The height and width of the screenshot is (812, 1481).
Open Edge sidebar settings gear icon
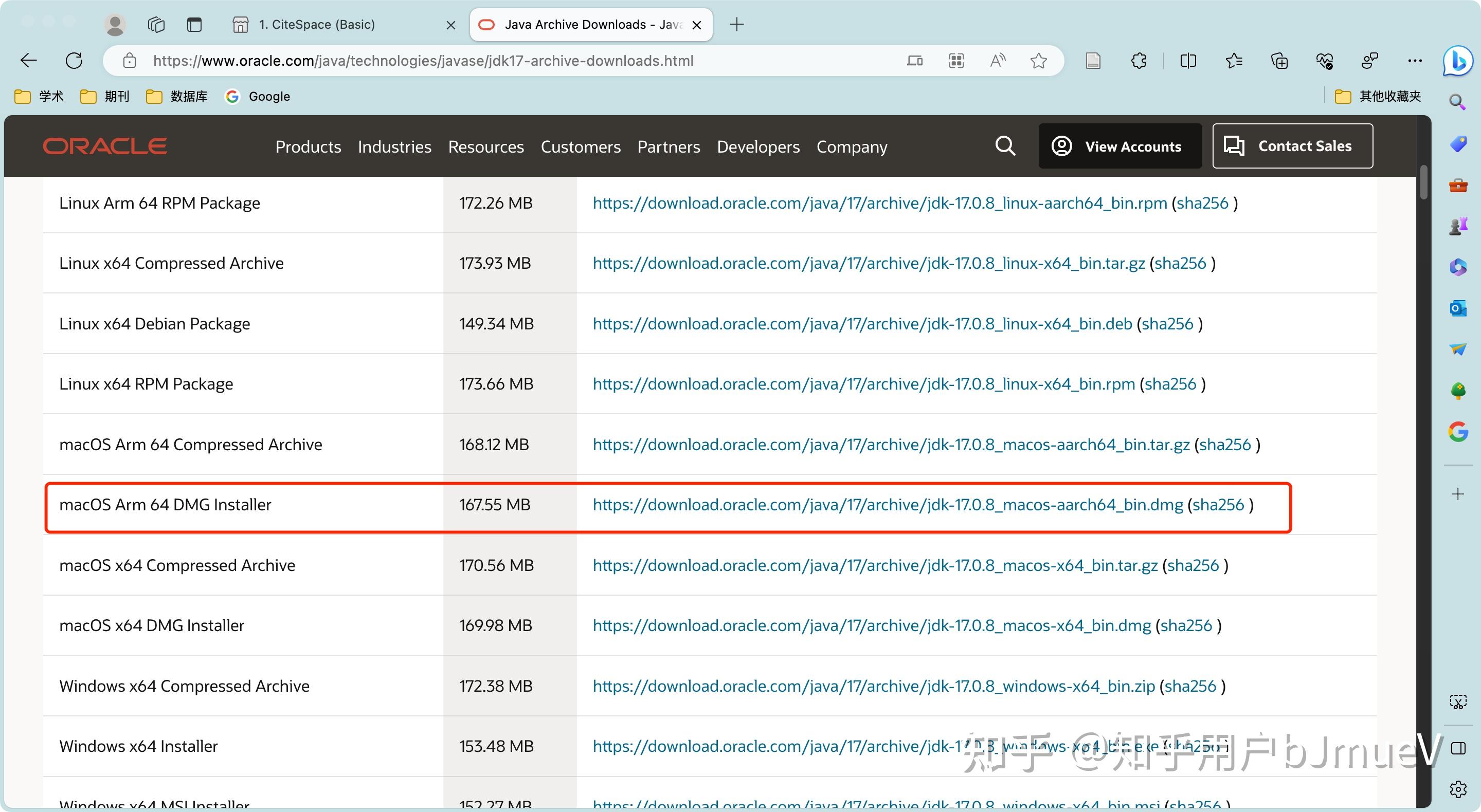point(1457,789)
